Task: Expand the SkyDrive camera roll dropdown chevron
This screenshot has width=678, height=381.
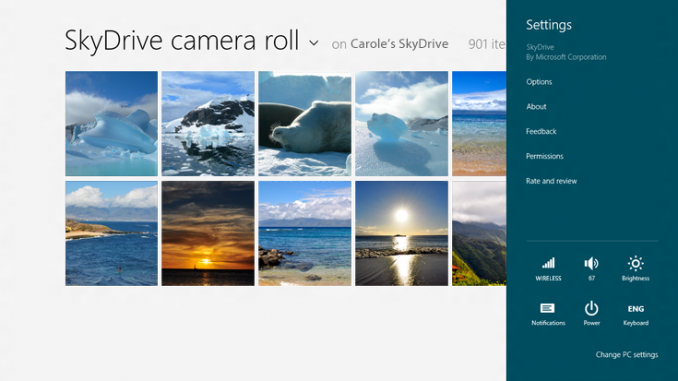Action: (x=314, y=43)
